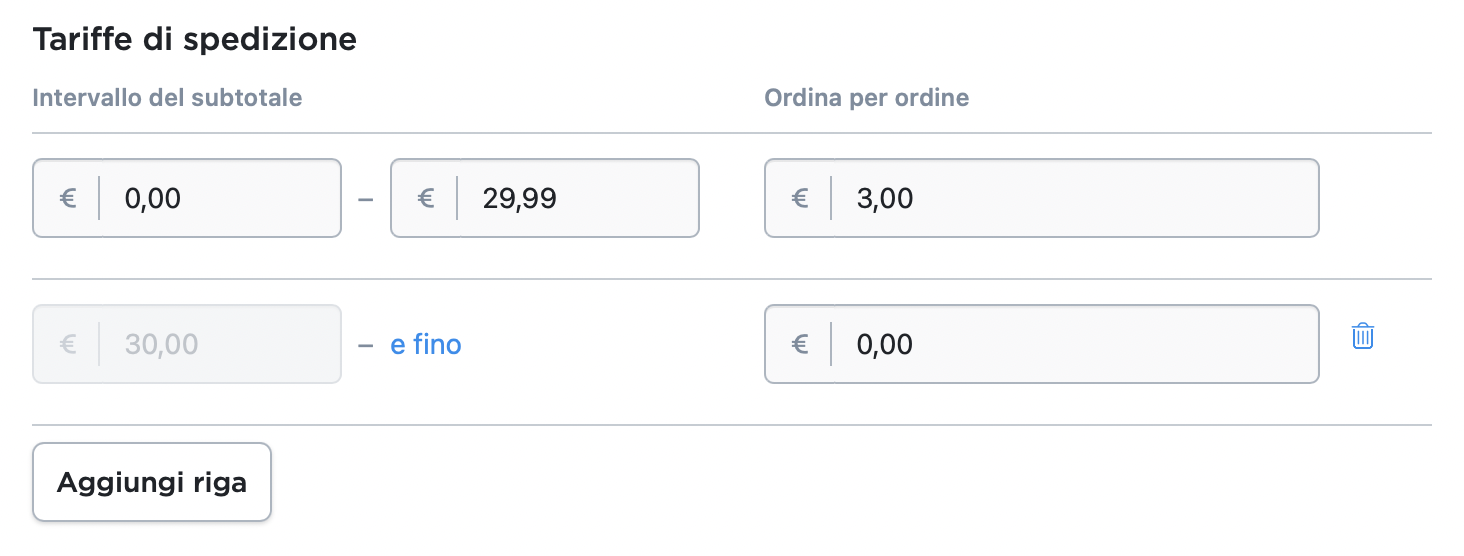The height and width of the screenshot is (556, 1464).
Task: Click divider line above Aggiungi riga
Action: [732, 425]
